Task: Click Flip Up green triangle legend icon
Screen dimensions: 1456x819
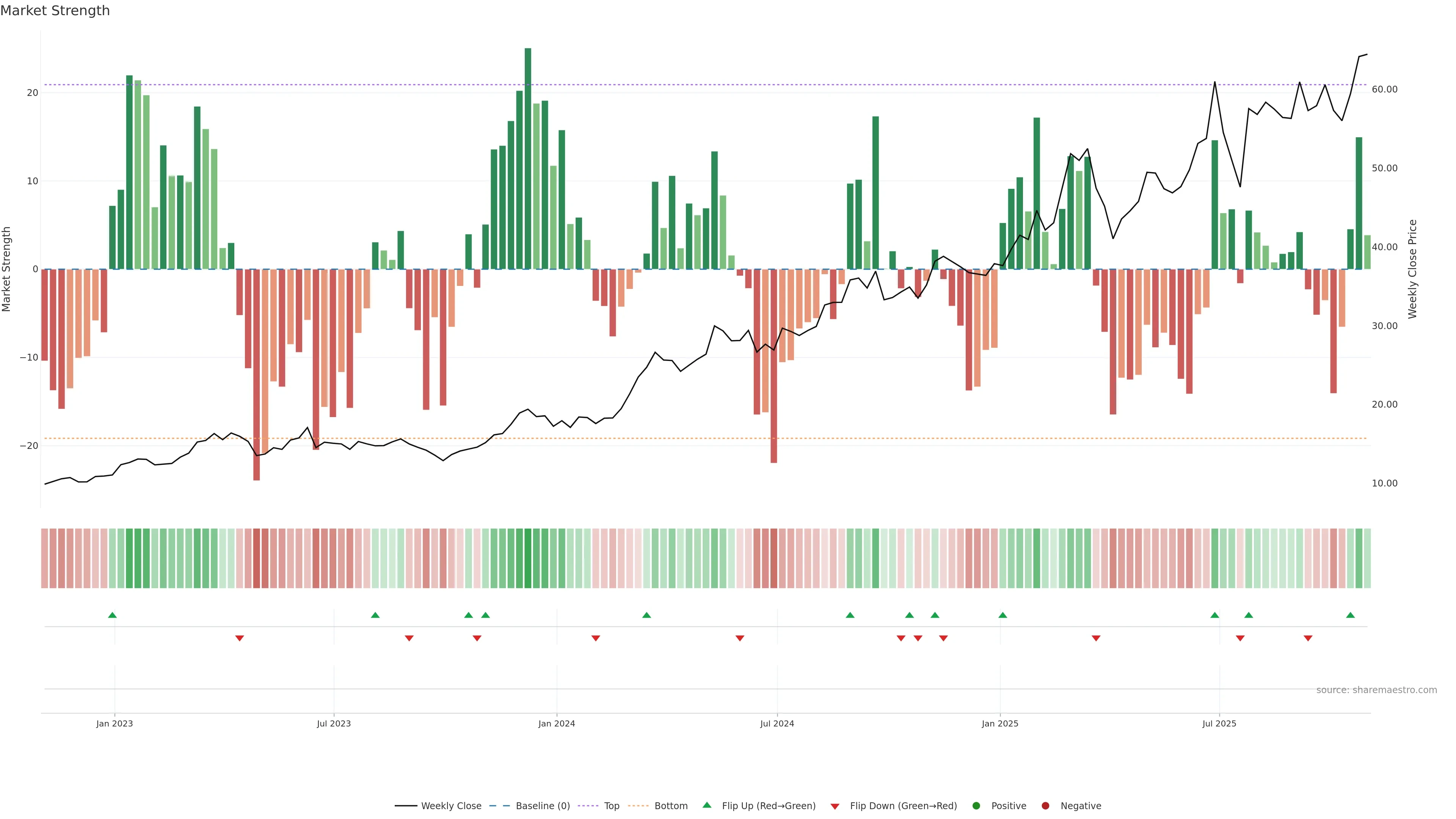Action: (x=706, y=805)
